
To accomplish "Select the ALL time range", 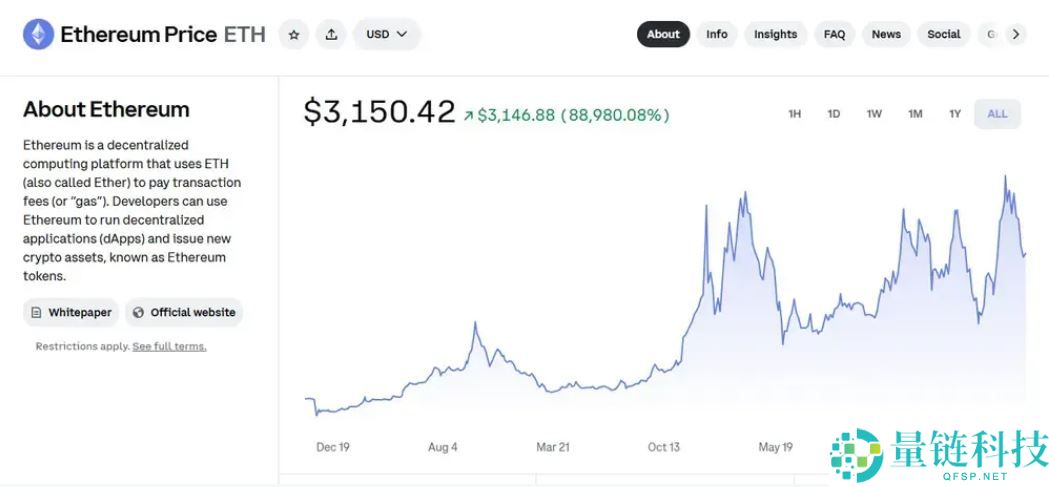I will (997, 114).
